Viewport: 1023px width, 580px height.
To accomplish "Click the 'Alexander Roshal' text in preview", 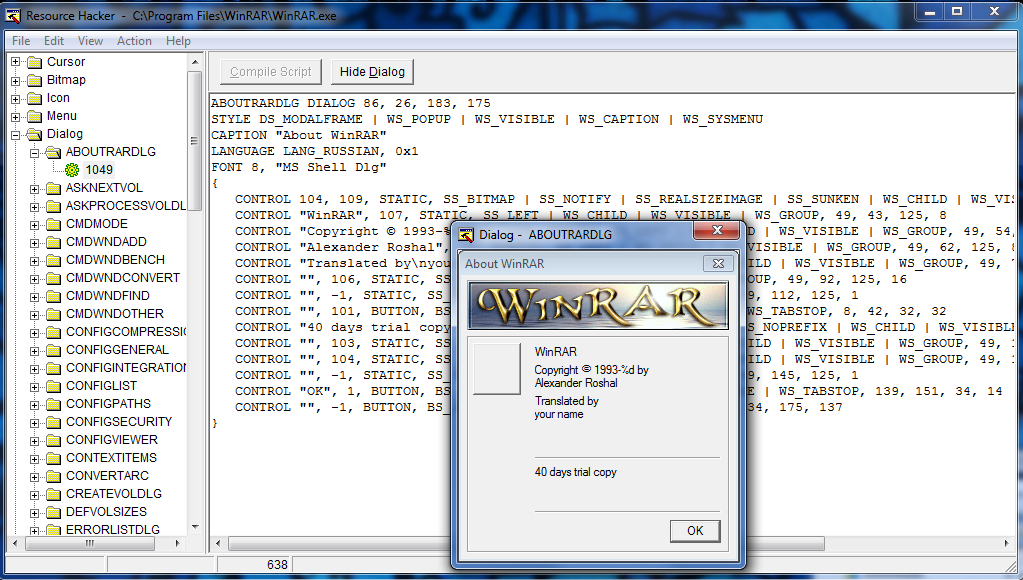I will [576, 383].
